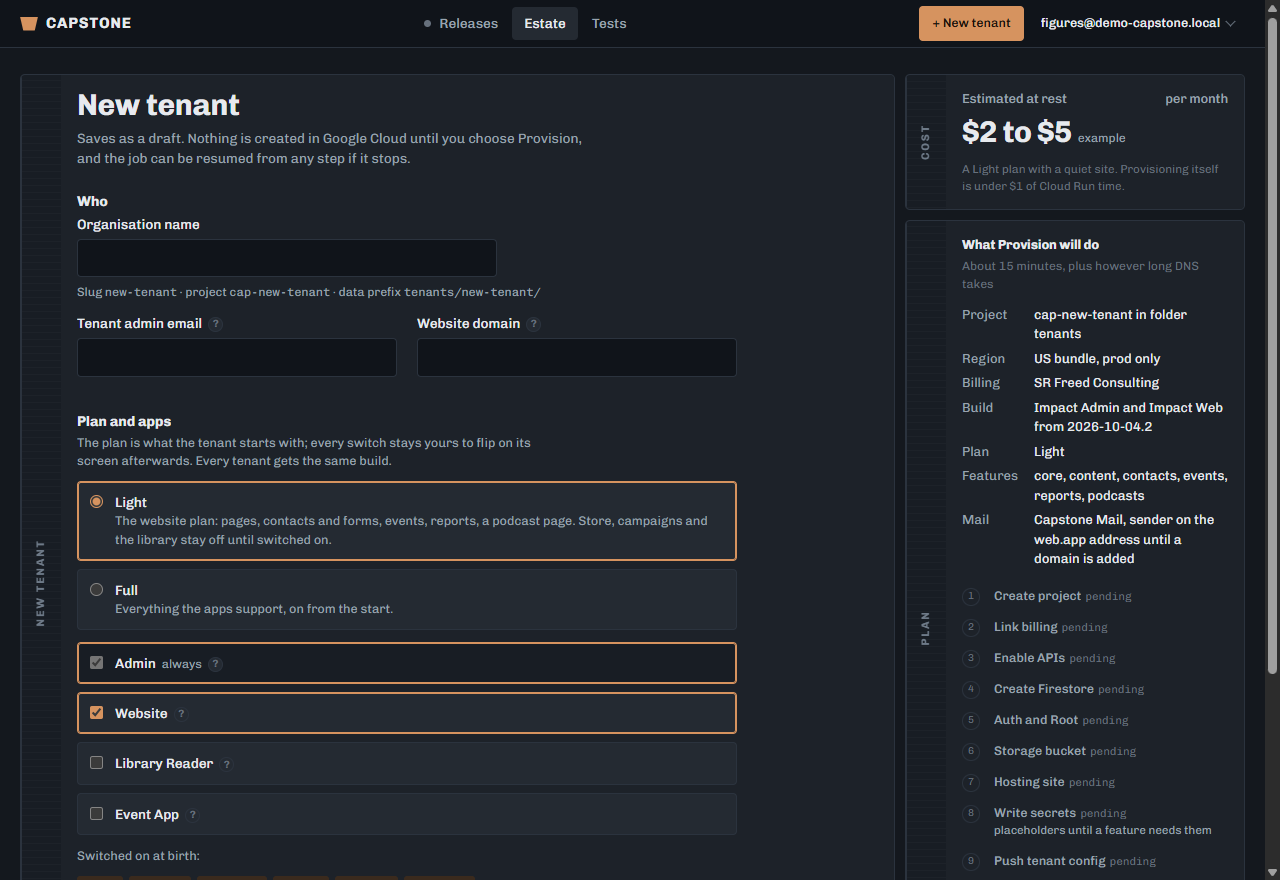The width and height of the screenshot is (1280, 880).
Task: Switch to the Estate tab
Action: pyautogui.click(x=545, y=23)
